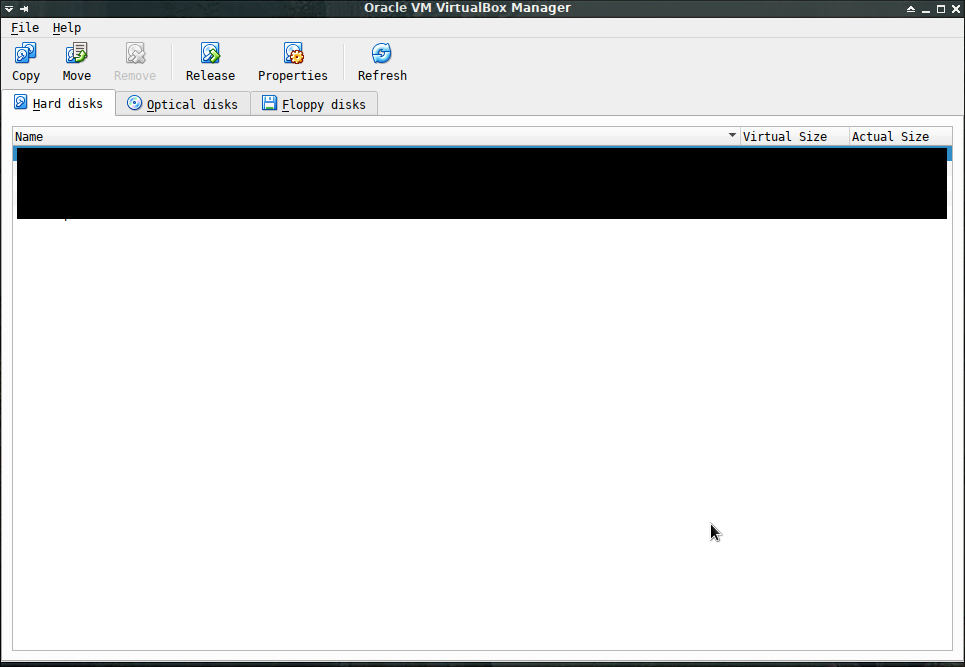This screenshot has width=965, height=667.
Task: Open the window menu arrow in title bar
Action: click(9, 9)
